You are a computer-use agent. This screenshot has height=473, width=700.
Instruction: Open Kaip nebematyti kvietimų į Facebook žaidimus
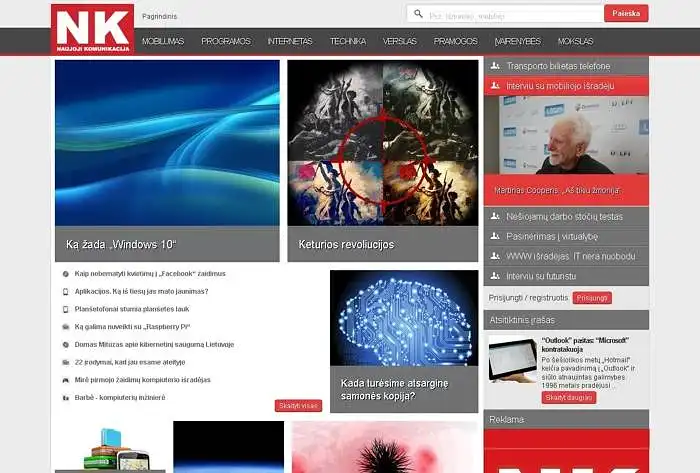click(150, 274)
